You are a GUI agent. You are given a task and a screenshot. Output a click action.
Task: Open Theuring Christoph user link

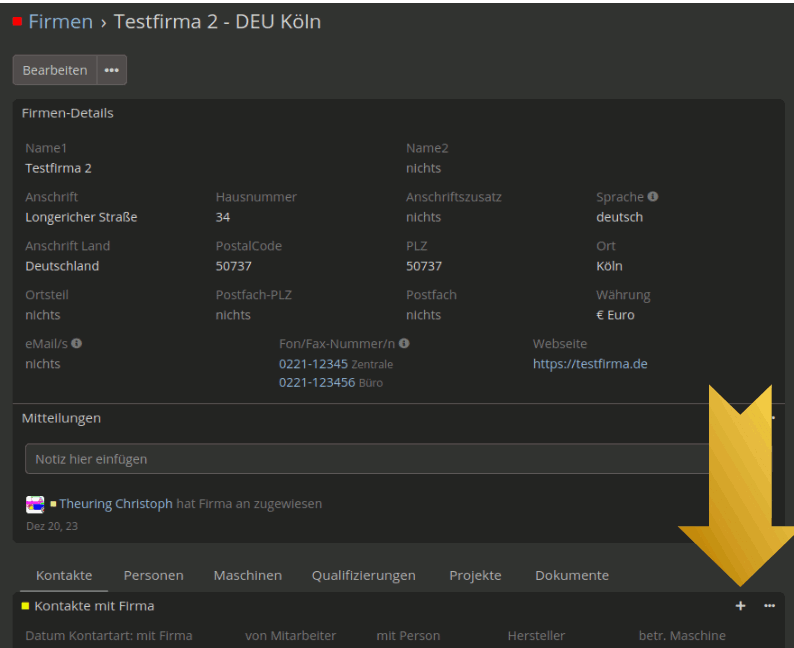(115, 504)
